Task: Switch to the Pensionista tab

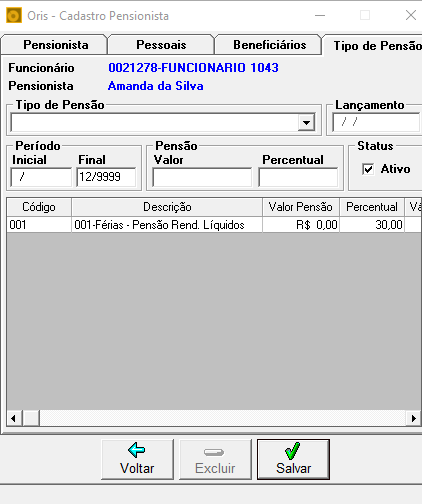Action: 55,45
